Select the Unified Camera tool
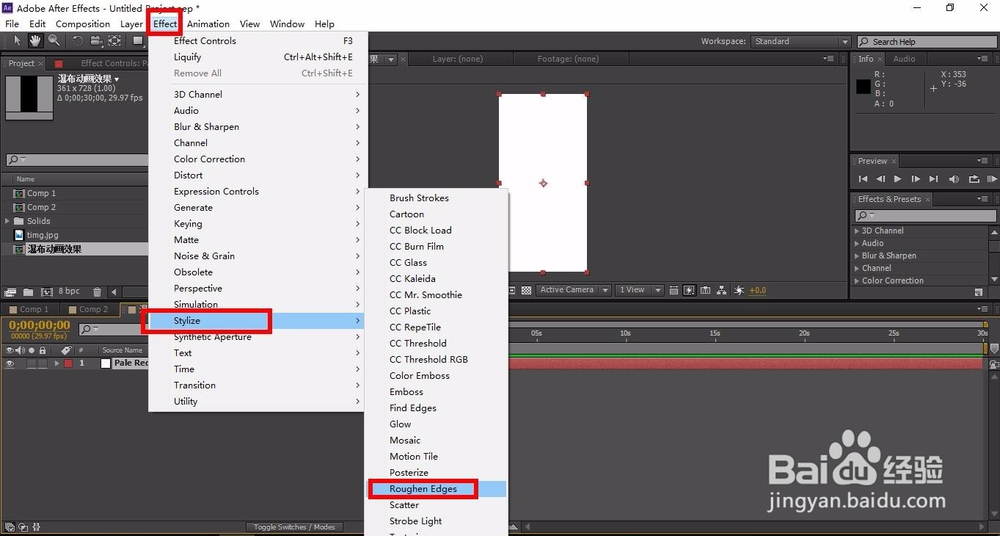1000x536 pixels. pyautogui.click(x=96, y=41)
